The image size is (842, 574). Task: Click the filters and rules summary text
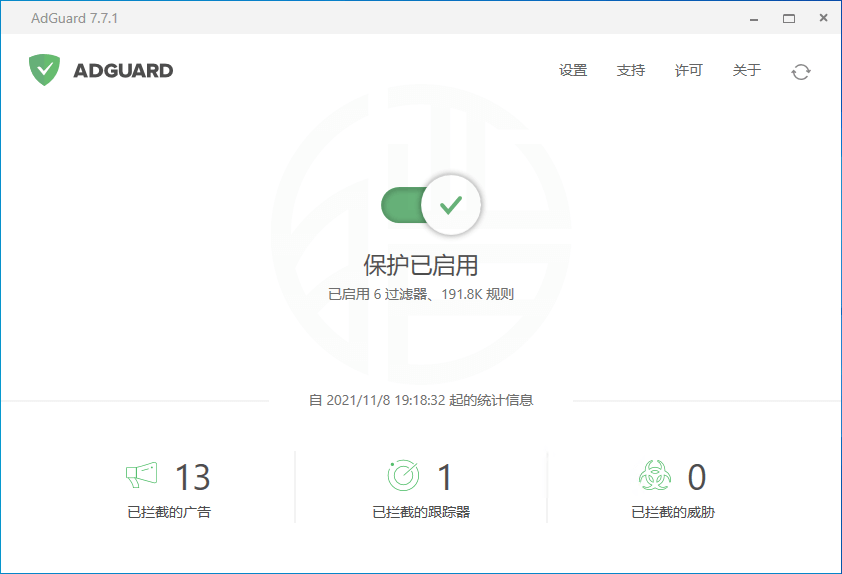click(421, 295)
